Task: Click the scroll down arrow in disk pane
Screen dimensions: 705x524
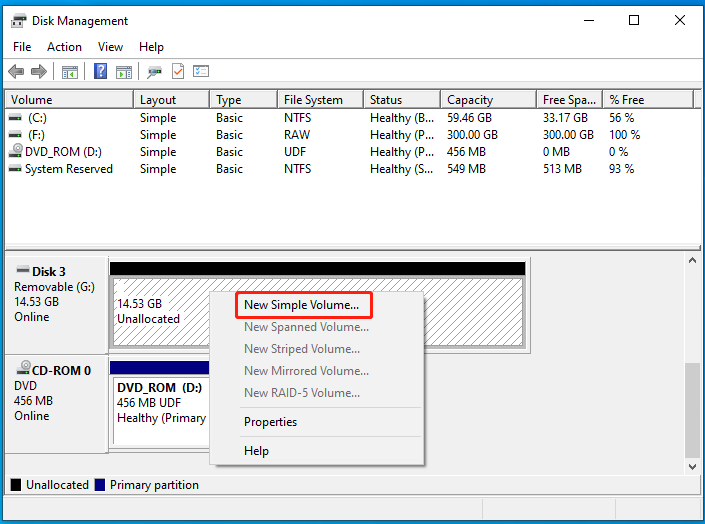Action: click(692, 467)
